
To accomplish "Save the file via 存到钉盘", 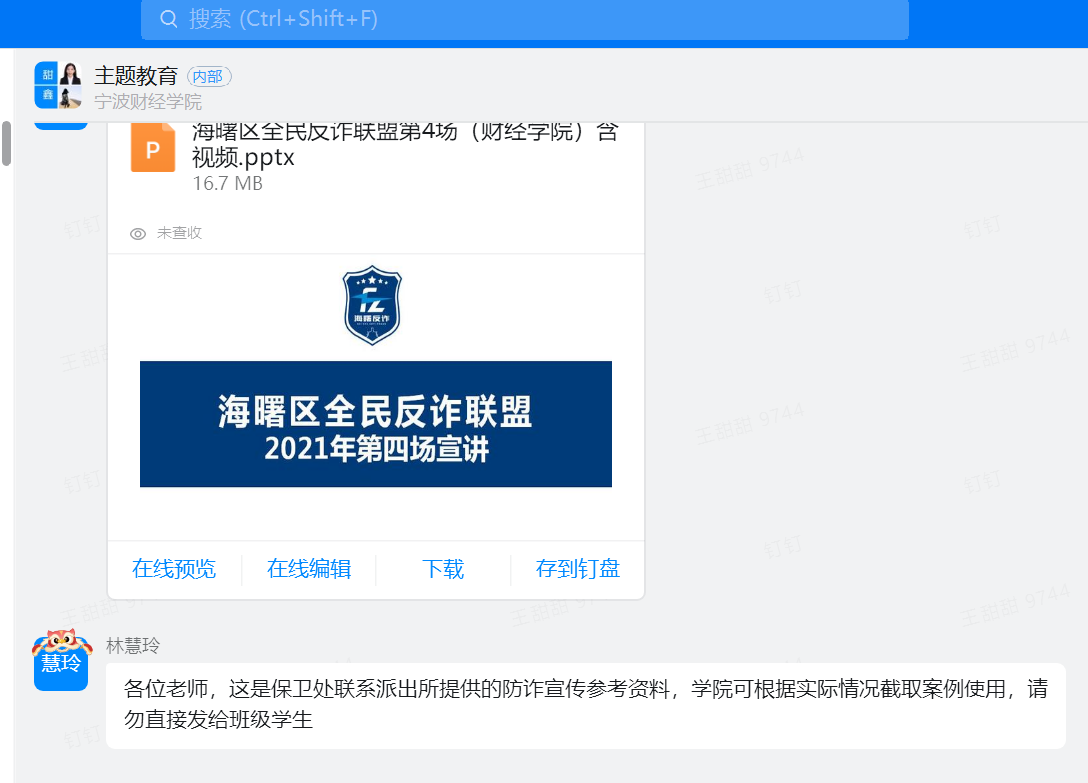I will click(x=578, y=569).
